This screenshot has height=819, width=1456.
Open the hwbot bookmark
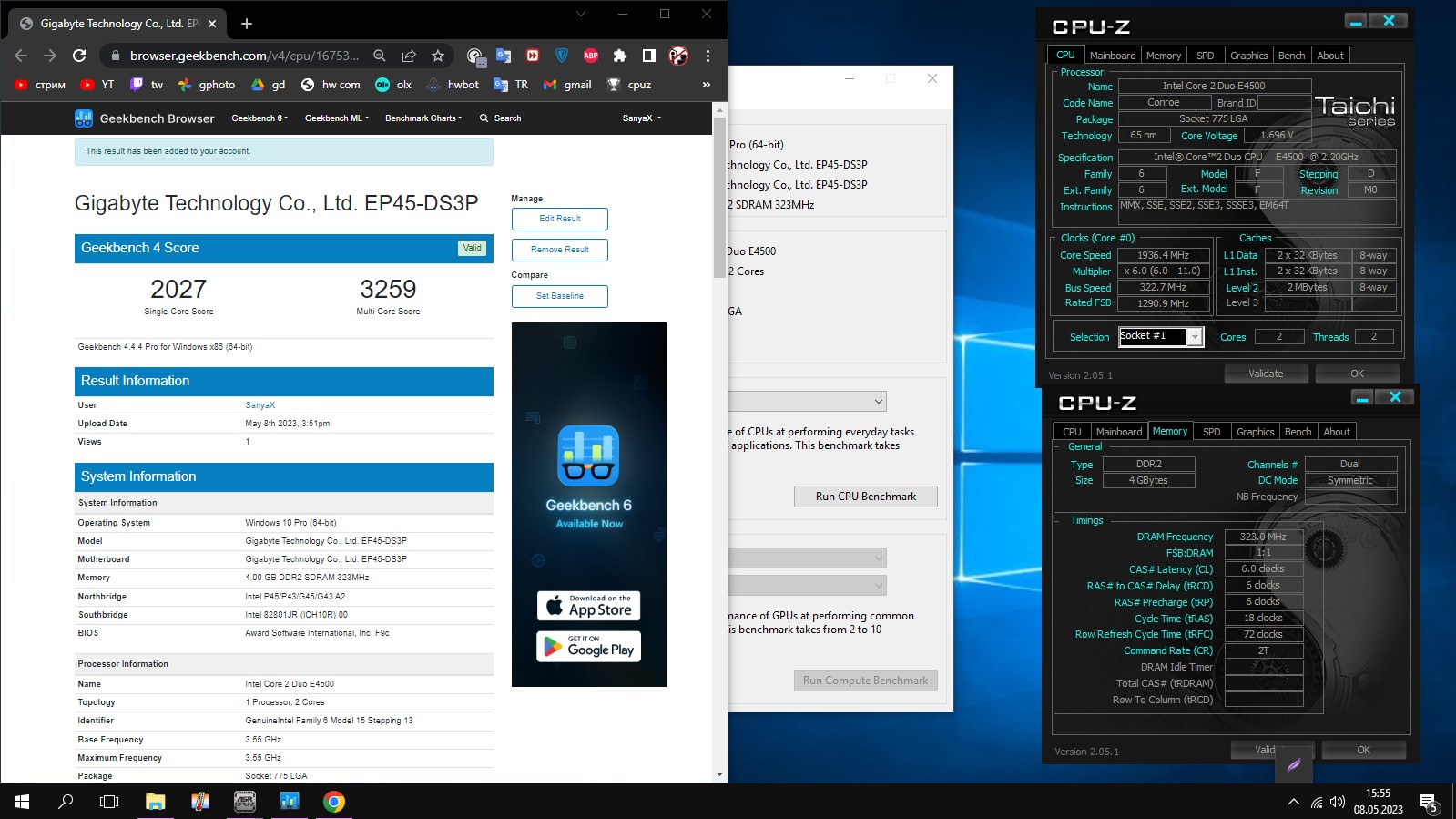[453, 85]
